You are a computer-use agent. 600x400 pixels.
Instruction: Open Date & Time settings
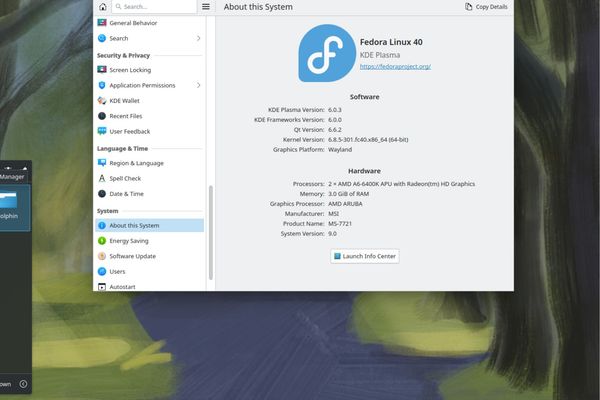pos(149,194)
